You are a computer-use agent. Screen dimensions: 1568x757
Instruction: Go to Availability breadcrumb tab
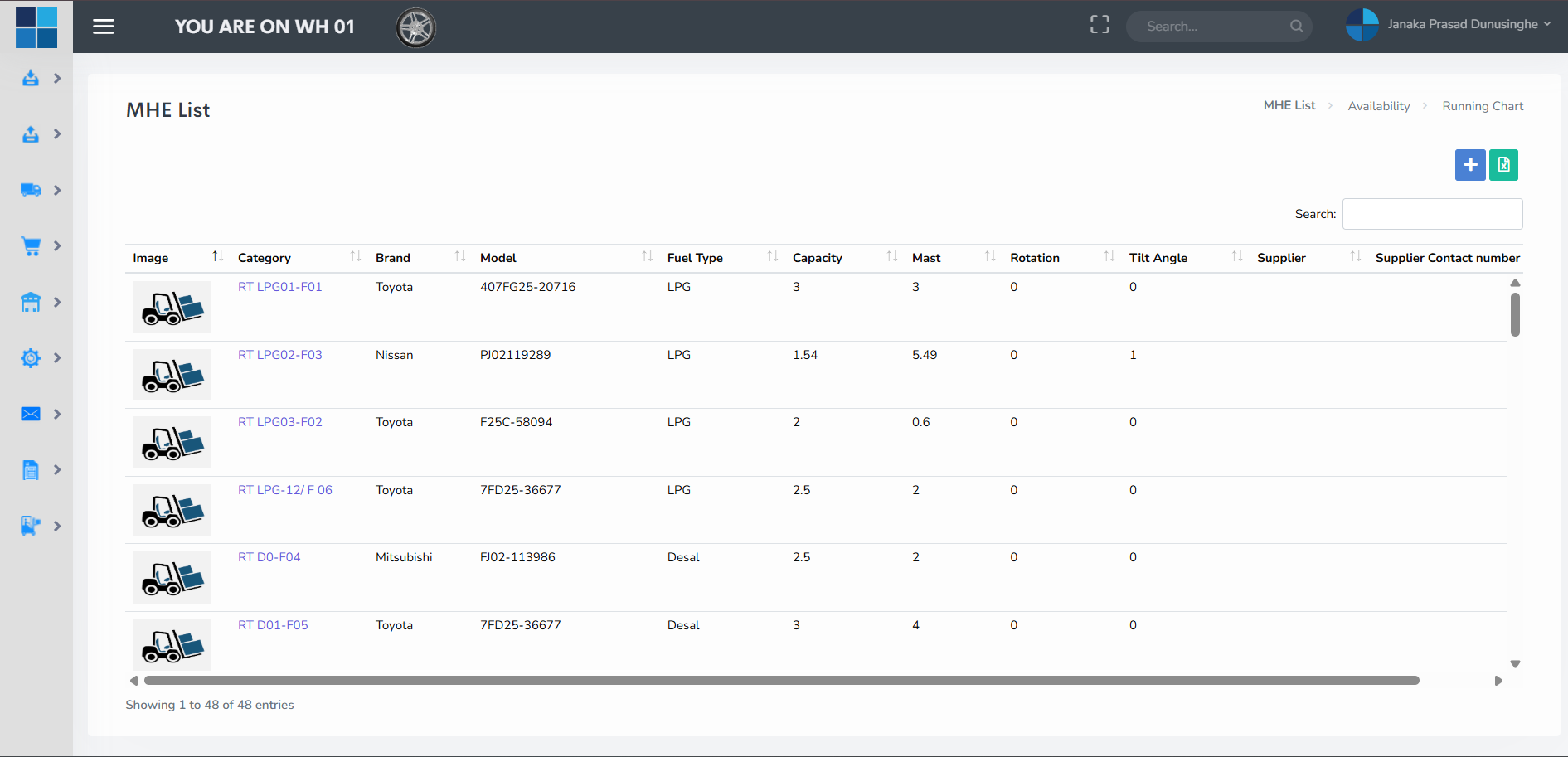(x=1378, y=106)
